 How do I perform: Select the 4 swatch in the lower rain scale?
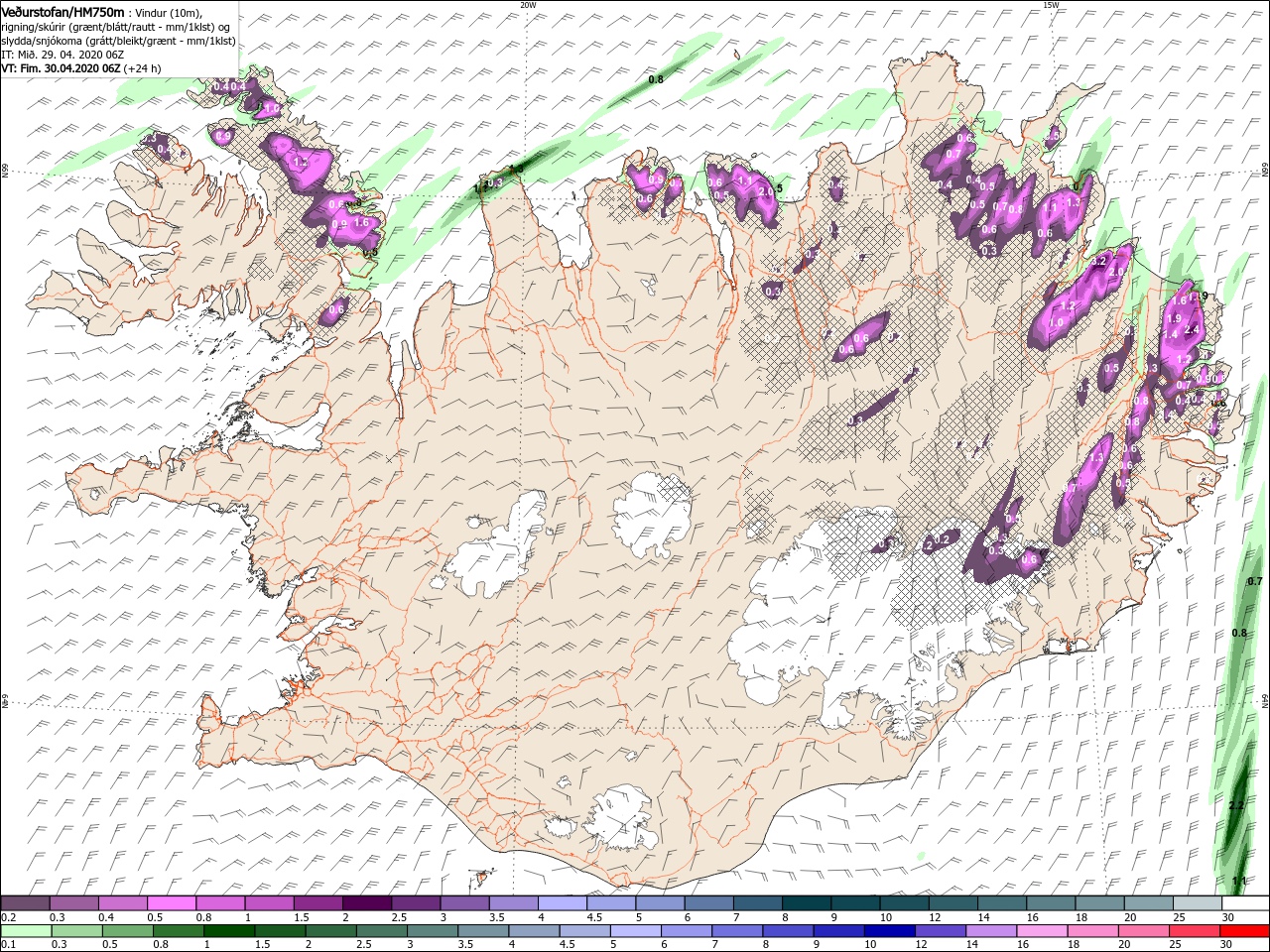(x=534, y=931)
